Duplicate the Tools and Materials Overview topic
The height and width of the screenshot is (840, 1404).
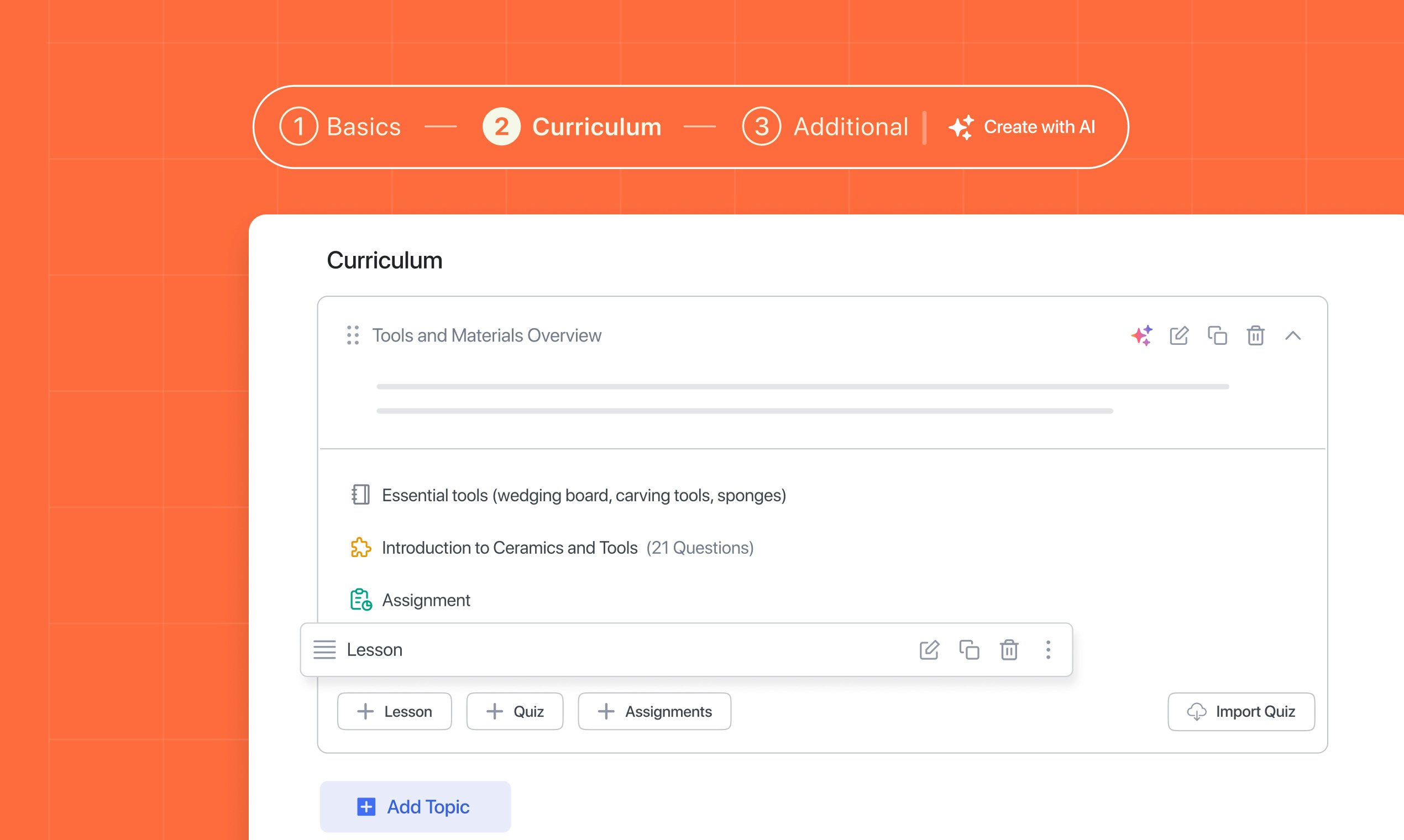click(1217, 335)
